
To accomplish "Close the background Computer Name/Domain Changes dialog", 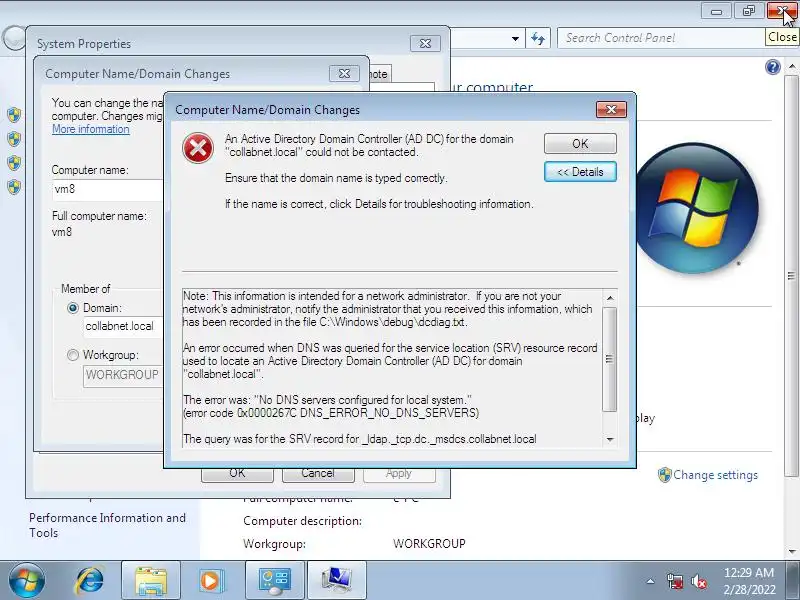I will click(344, 73).
